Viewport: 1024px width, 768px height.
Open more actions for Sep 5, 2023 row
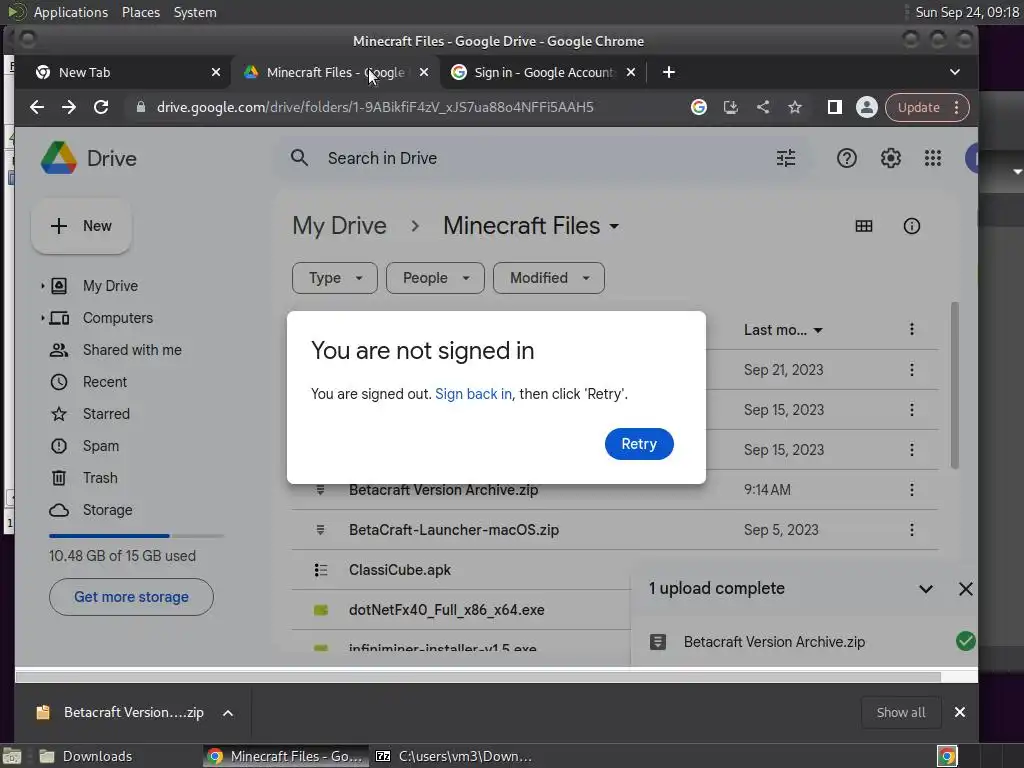[912, 530]
